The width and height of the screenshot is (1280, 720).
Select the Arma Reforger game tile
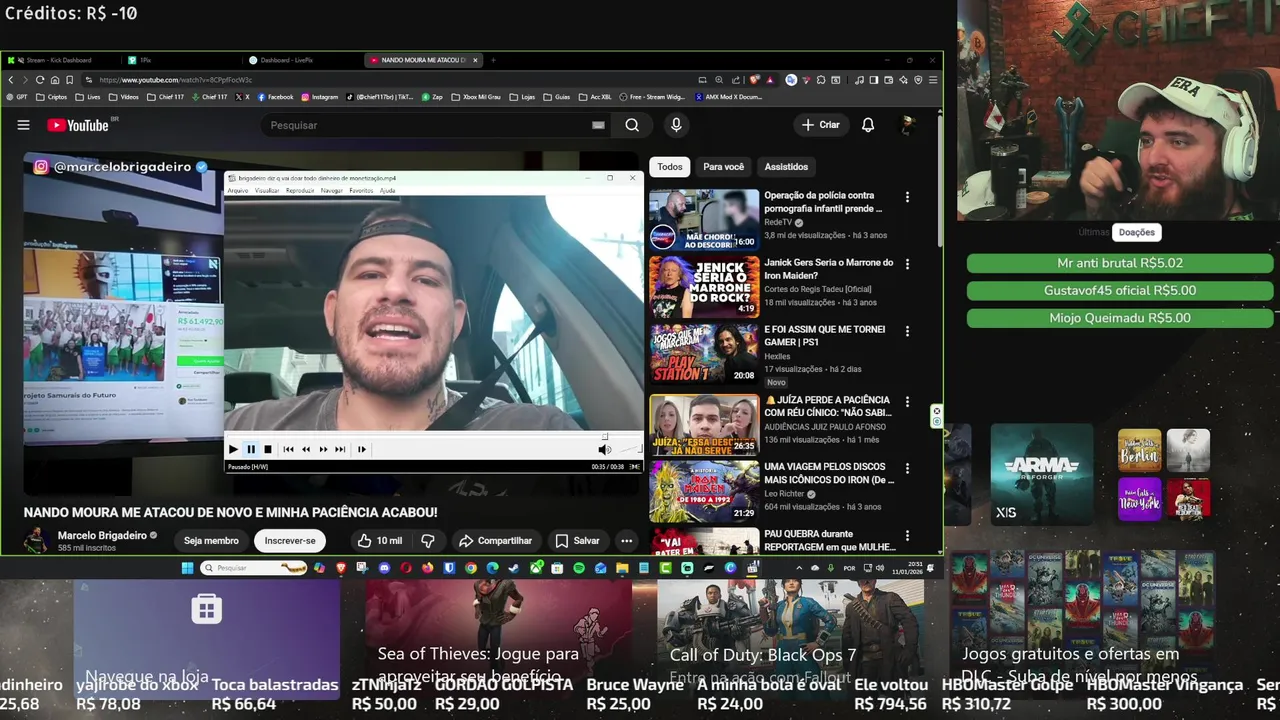[x=1040, y=475]
